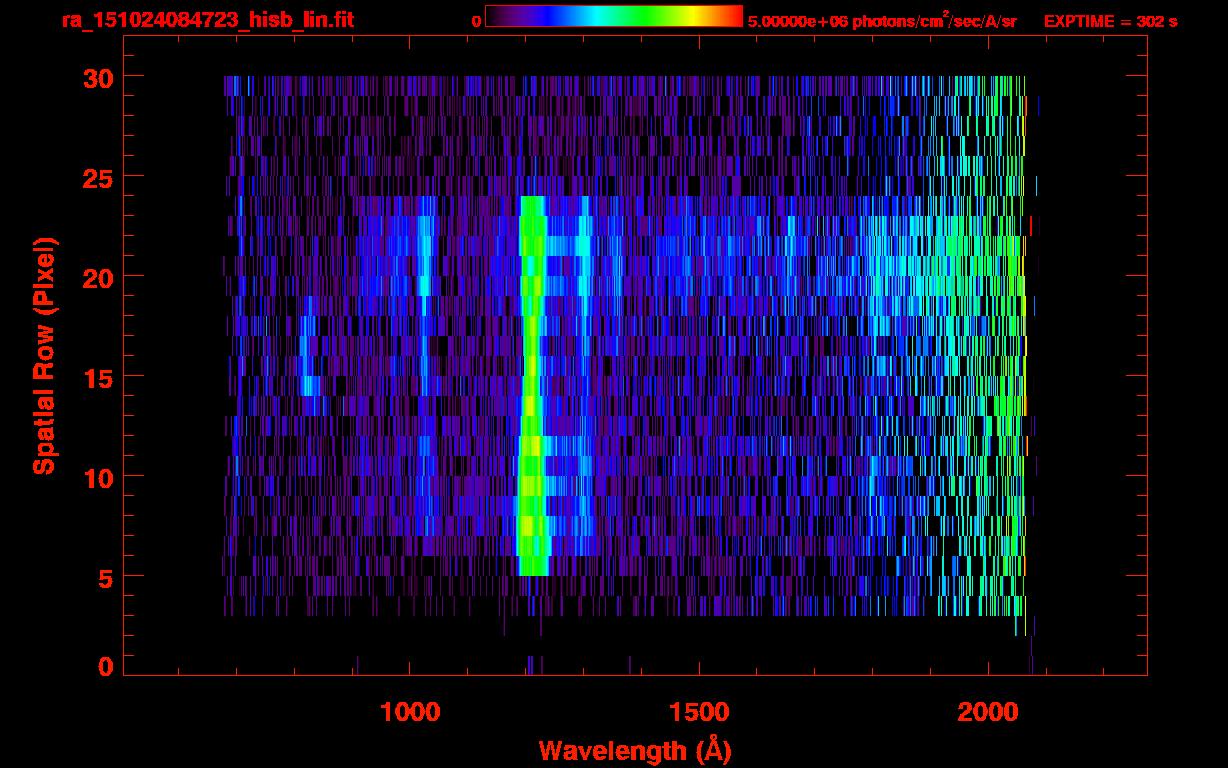Click the 5.00000e+06 photons/cm²/sec/A/sr label
Image resolution: width=1228 pixels, height=768 pixels.
point(882,20)
